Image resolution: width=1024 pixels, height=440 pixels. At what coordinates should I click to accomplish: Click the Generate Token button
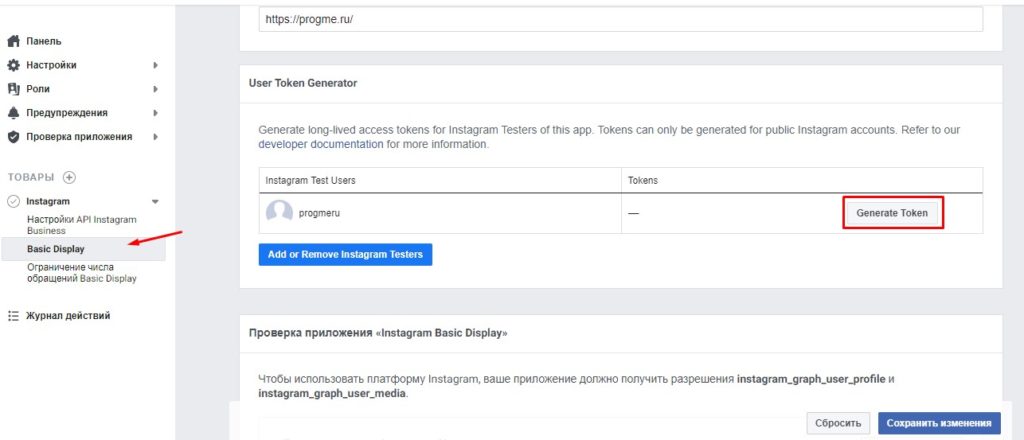(892, 213)
